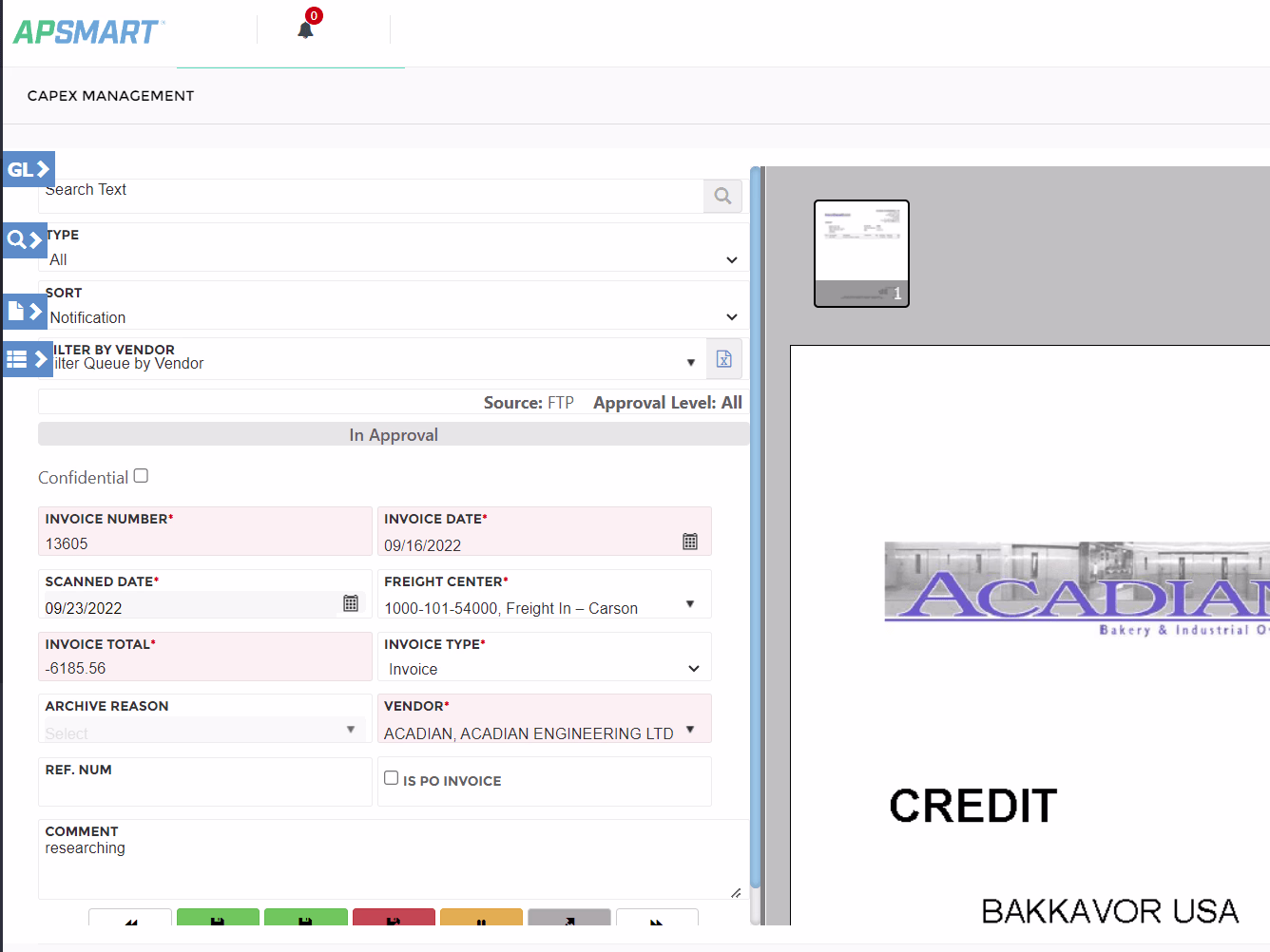Viewport: 1270px width, 952px height.
Task: Check the IS PO INVOICE checkbox
Action: [x=391, y=776]
